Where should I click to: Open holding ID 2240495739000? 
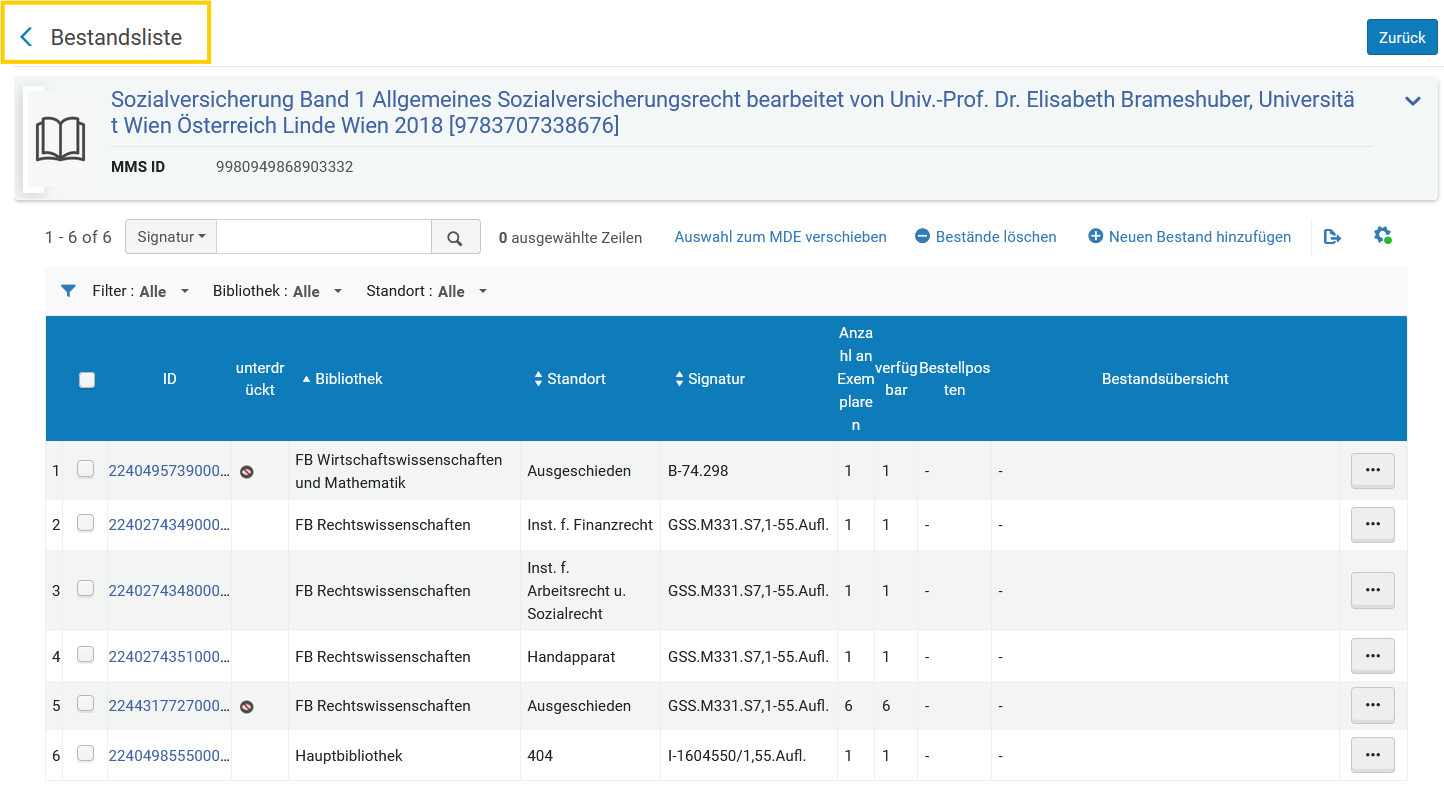click(169, 471)
